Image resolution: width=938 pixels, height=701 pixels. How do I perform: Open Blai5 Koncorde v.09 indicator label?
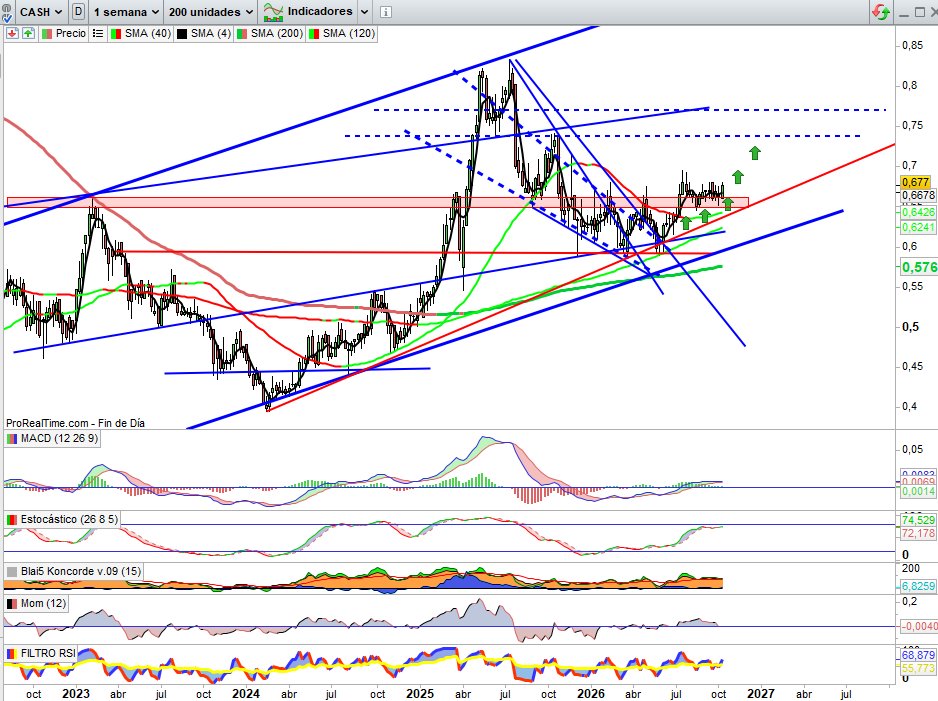(81, 571)
